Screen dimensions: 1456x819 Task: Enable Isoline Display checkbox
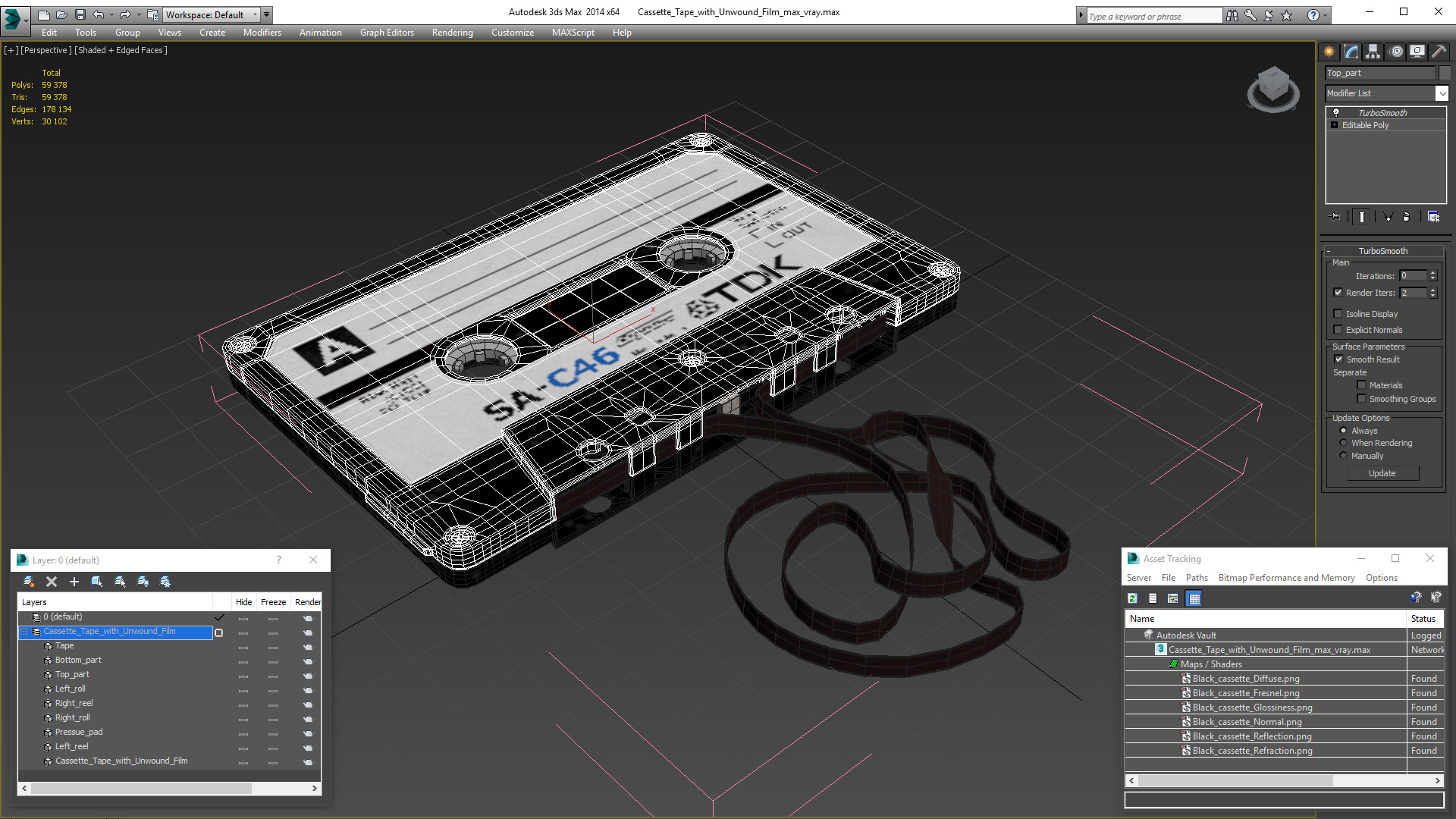click(1338, 313)
